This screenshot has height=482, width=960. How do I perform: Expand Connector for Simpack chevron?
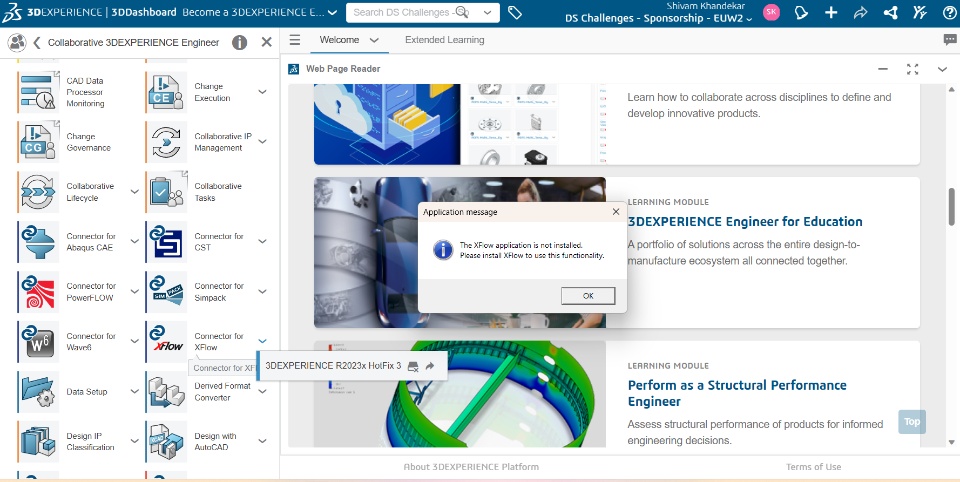point(262,292)
